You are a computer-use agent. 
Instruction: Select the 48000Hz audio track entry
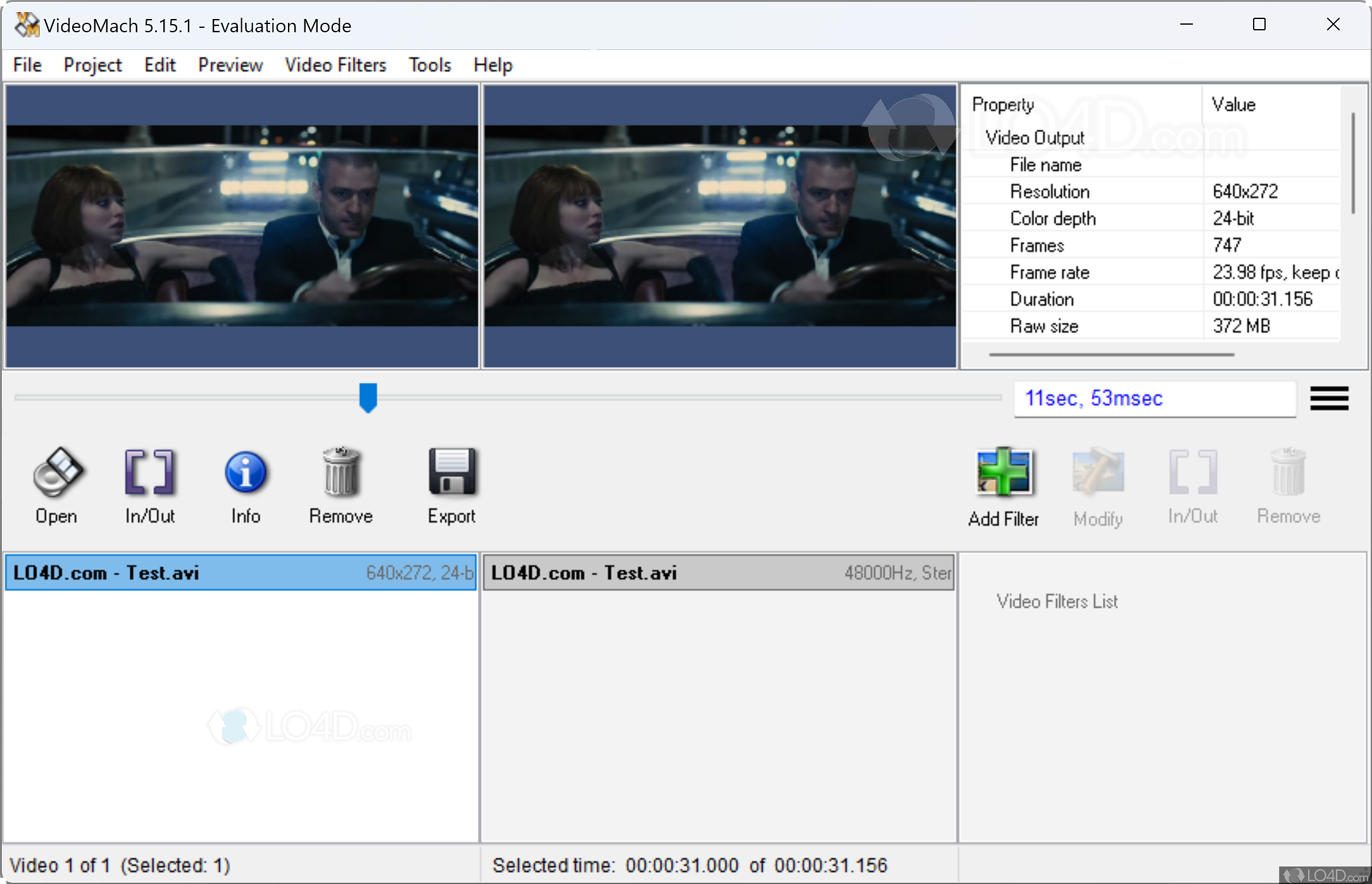pos(718,573)
